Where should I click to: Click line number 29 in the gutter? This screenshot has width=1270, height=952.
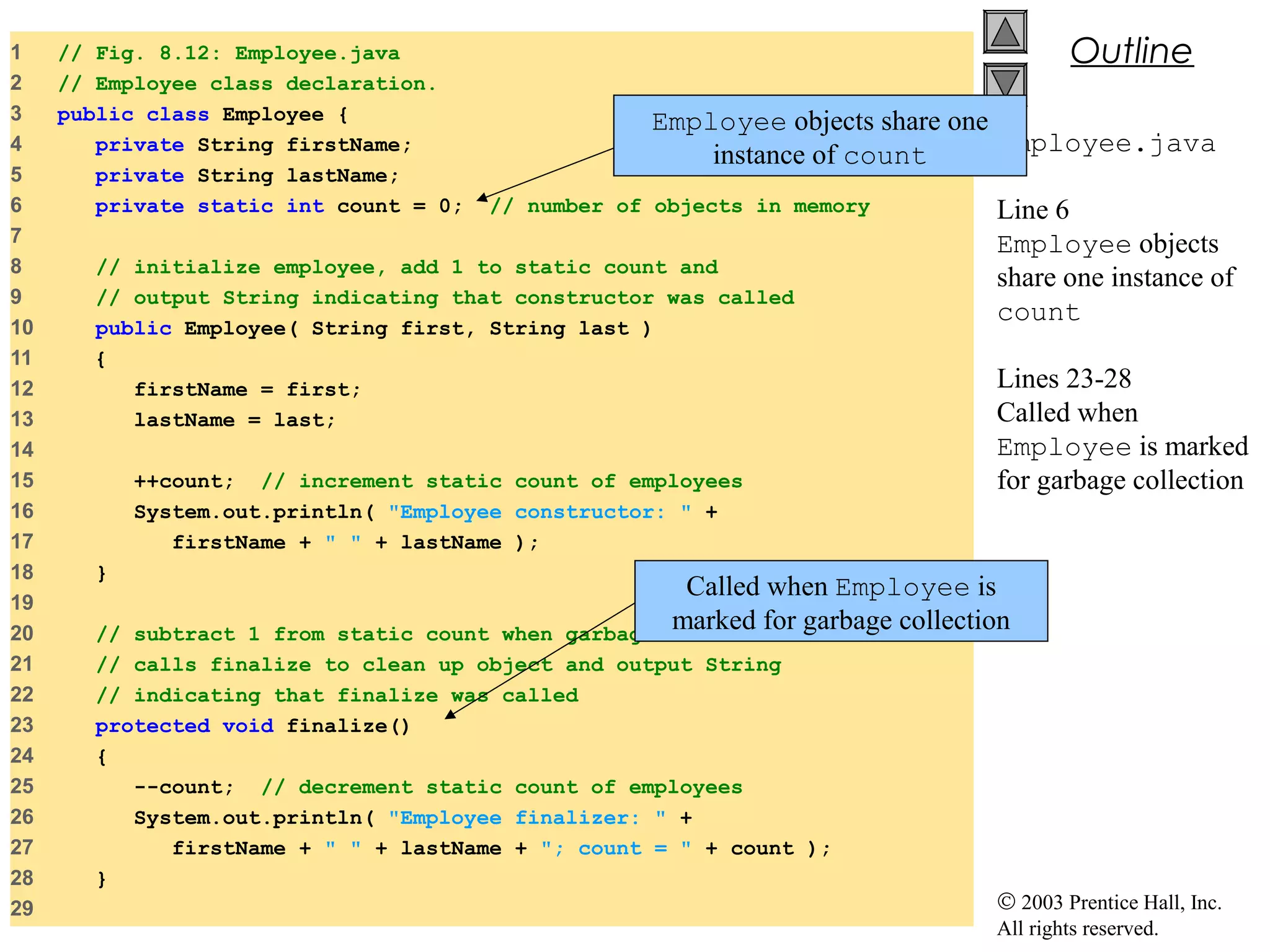click(x=22, y=909)
